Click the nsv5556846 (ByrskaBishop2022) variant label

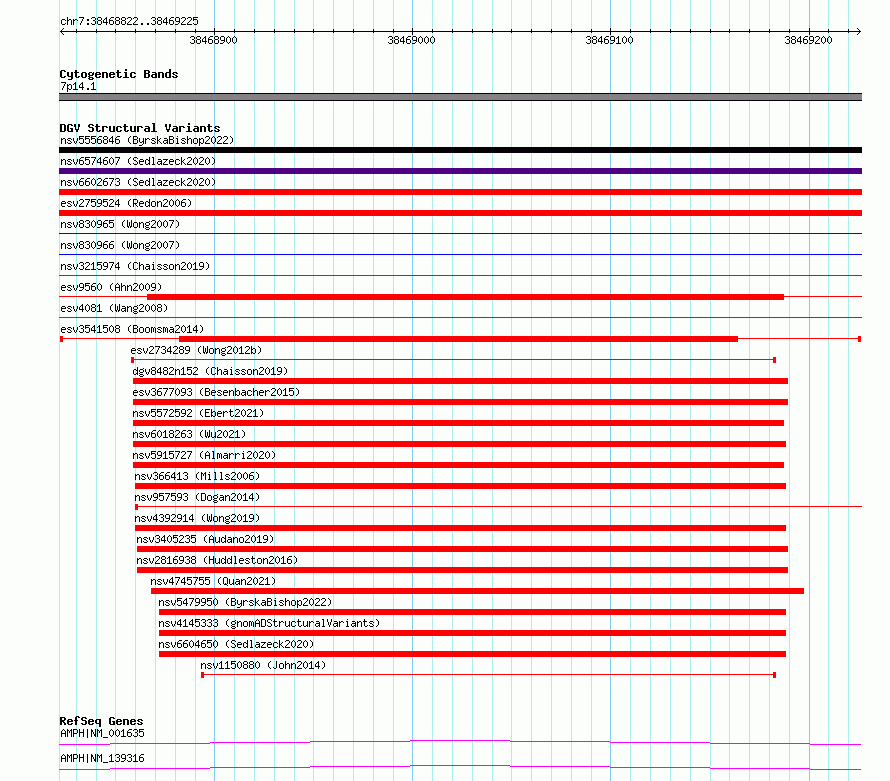coord(147,140)
